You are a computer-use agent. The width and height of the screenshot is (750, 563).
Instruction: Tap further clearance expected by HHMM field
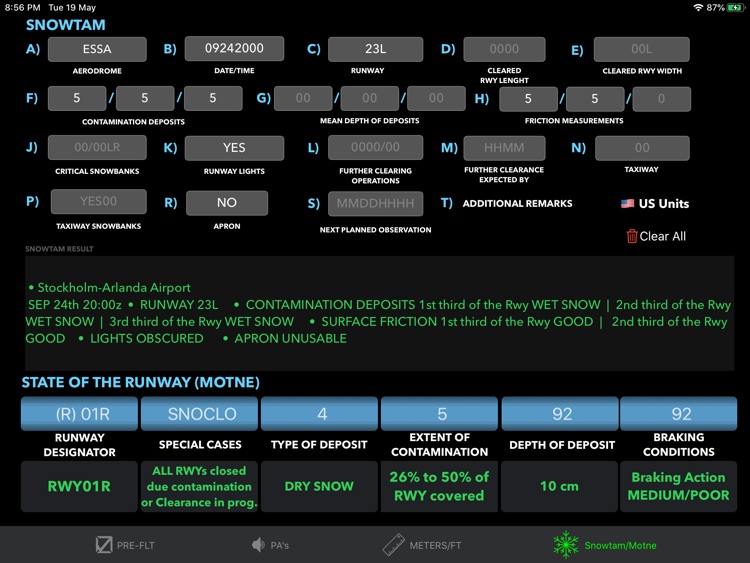click(x=504, y=148)
